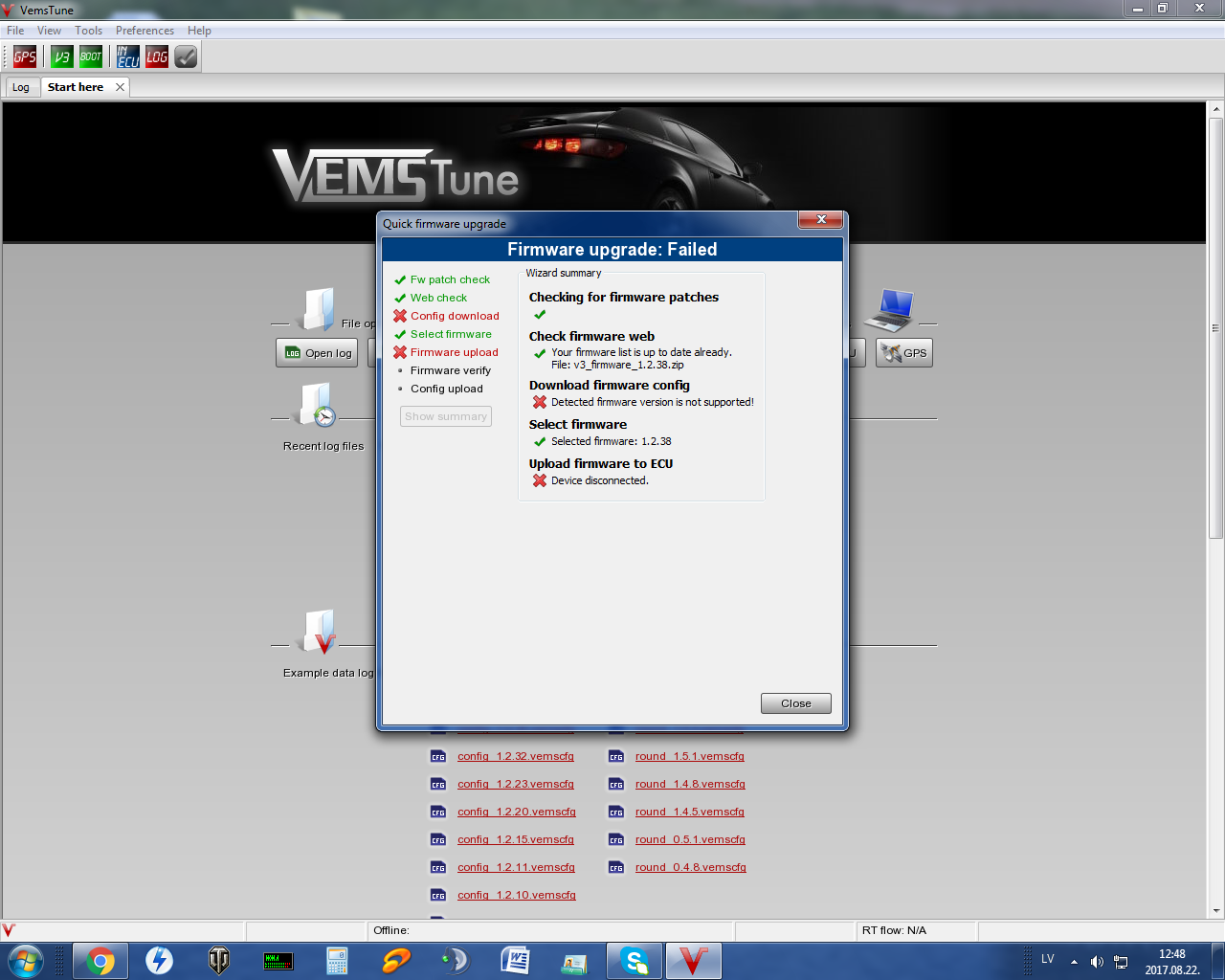Click the blue IN ECU toolbar icon
The height and width of the screenshot is (980, 1225).
128,57
